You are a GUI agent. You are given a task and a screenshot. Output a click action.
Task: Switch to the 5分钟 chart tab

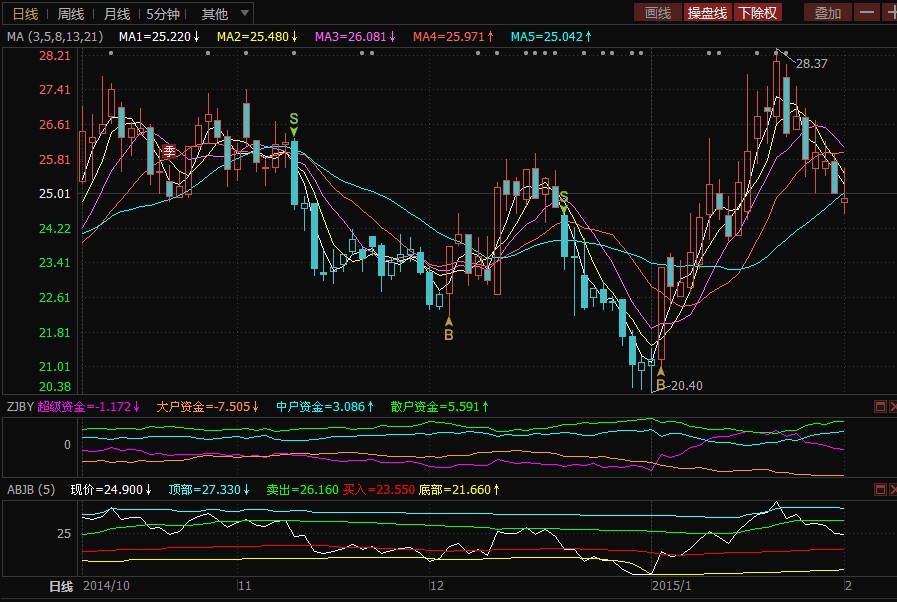click(163, 14)
